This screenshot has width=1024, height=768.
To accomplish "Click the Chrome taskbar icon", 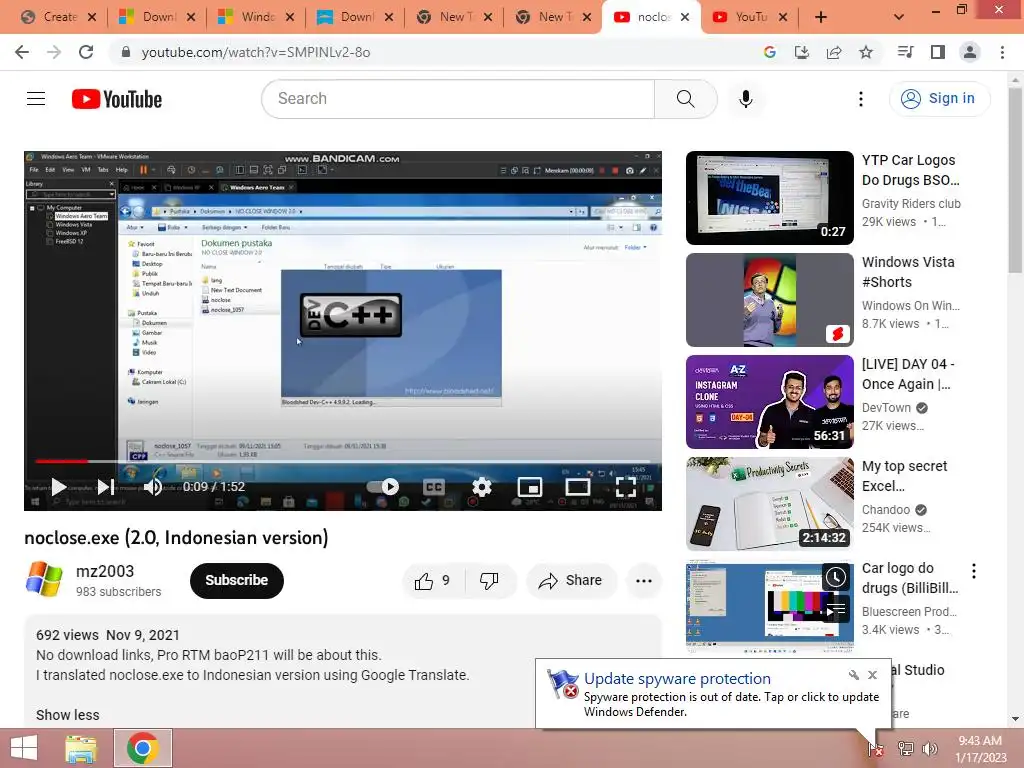I will (143, 748).
